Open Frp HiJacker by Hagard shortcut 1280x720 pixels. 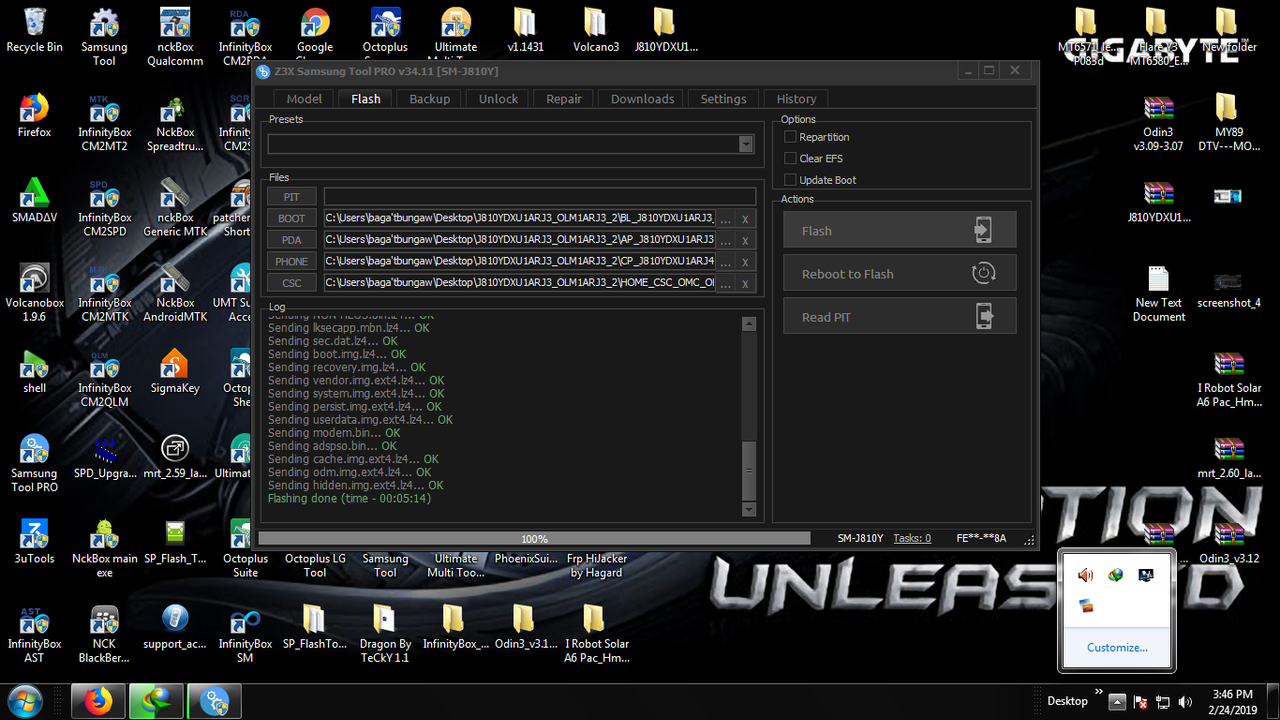click(x=596, y=564)
